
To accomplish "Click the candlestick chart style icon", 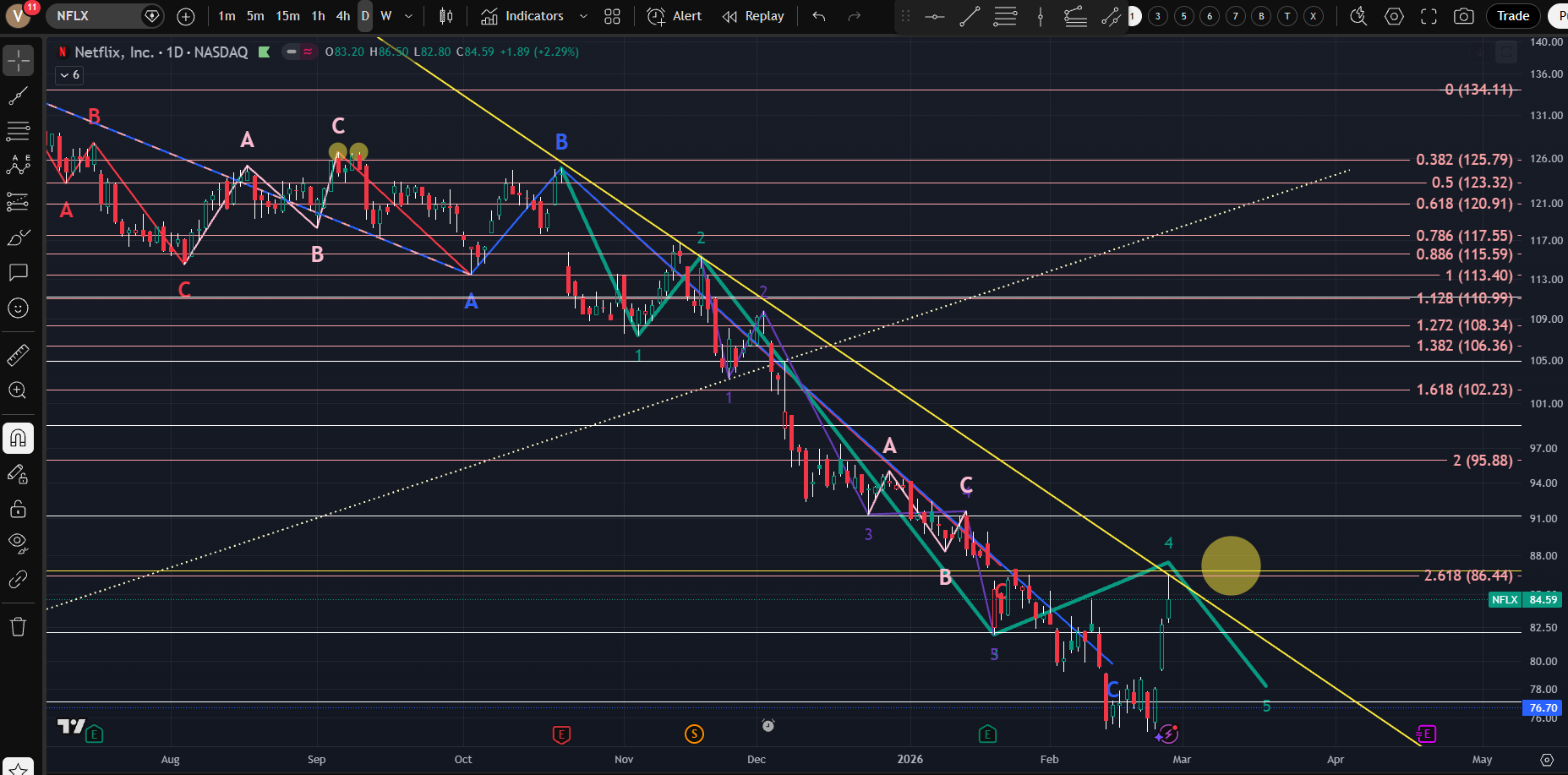I will tap(446, 16).
